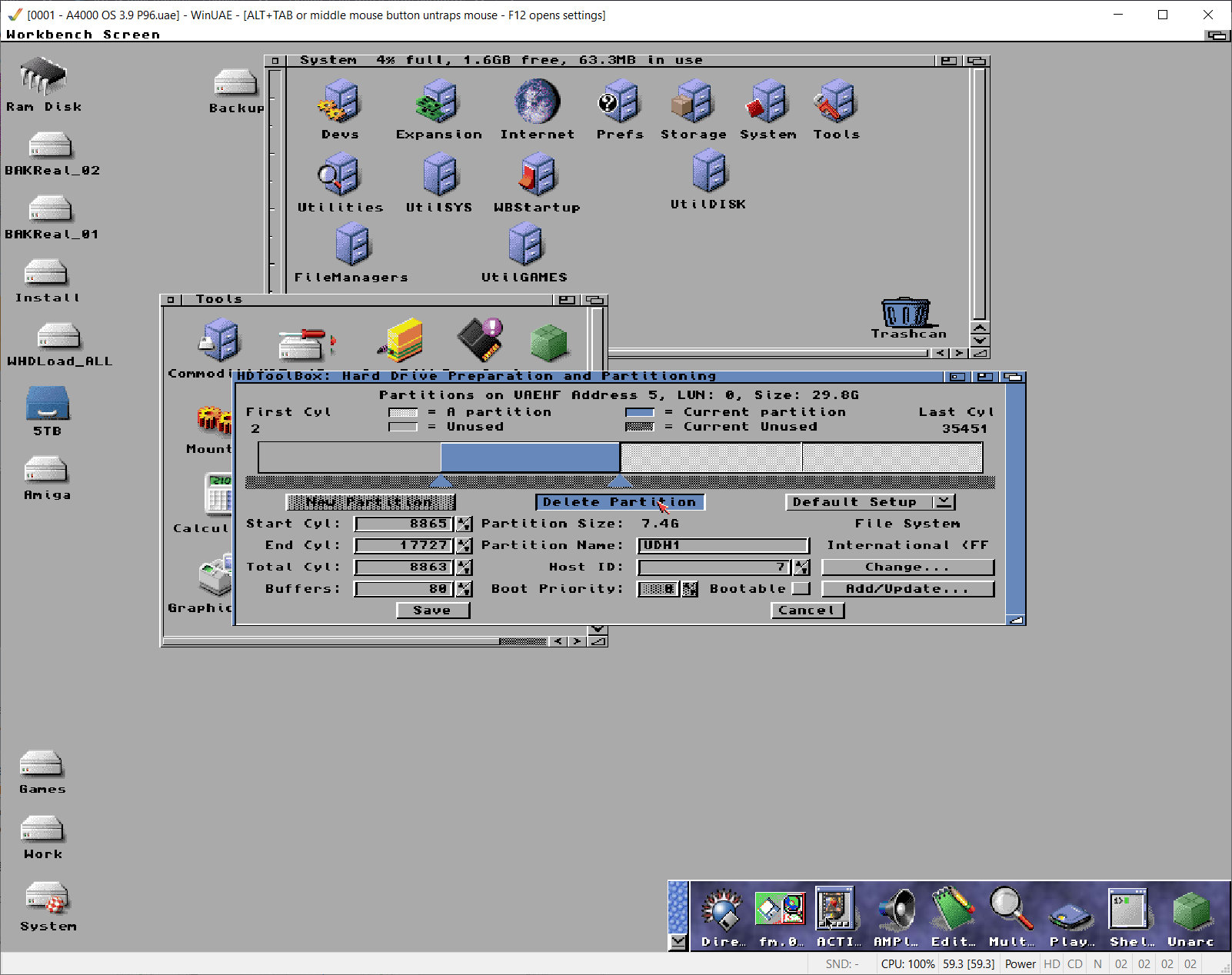Select the System drive icon on desktop
The image size is (1232, 975).
[x=48, y=897]
